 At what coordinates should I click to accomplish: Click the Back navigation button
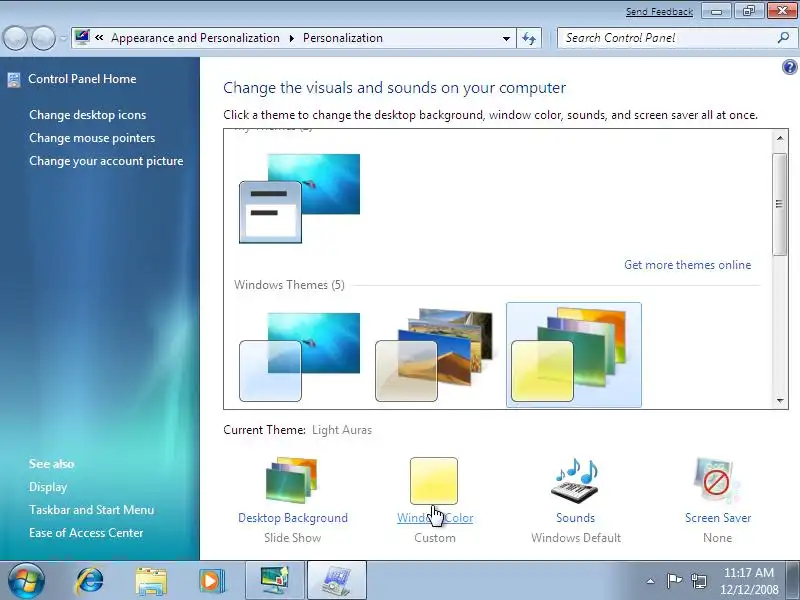coord(16,38)
